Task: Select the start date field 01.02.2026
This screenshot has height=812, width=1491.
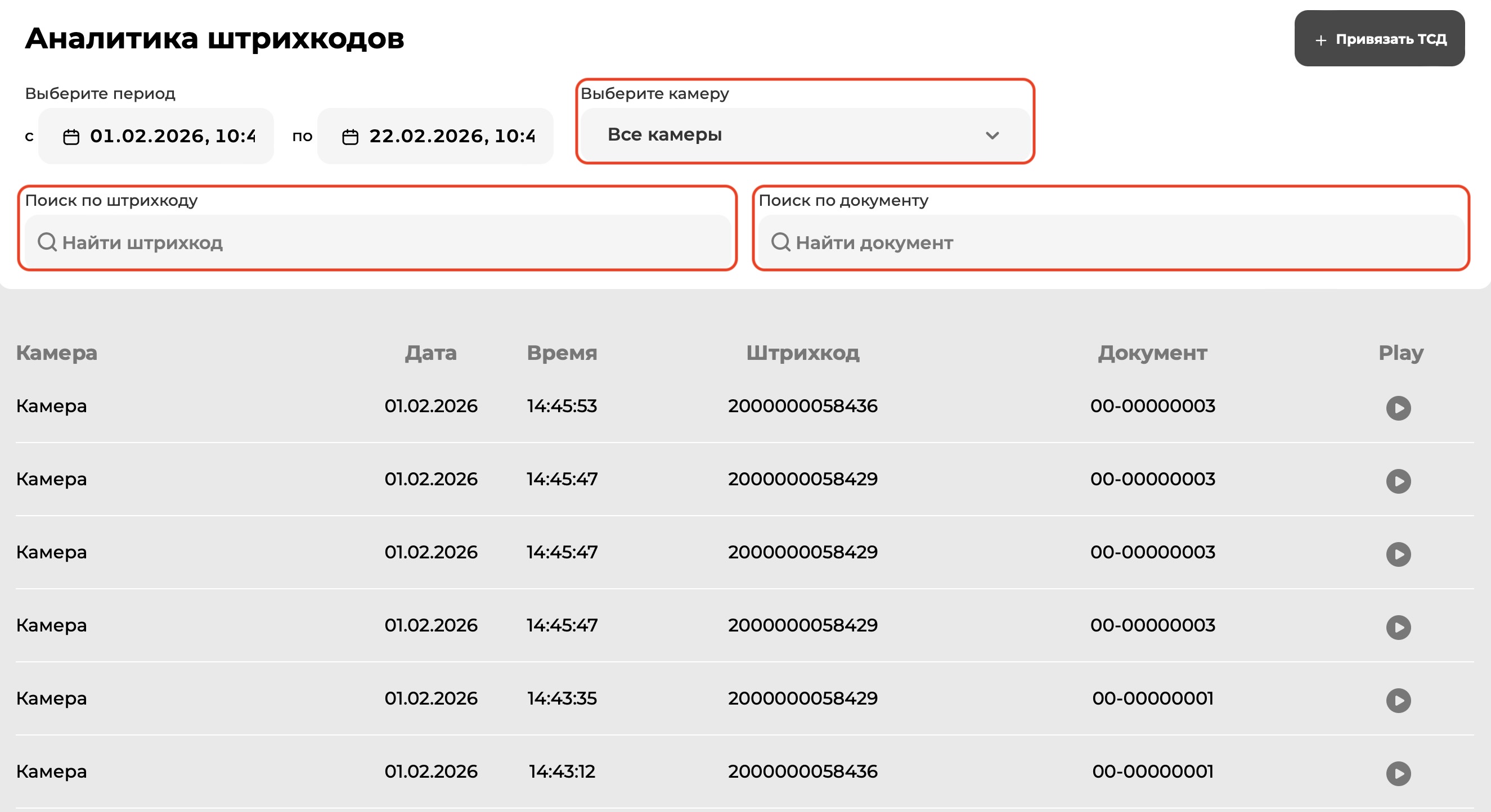Action: tap(168, 137)
